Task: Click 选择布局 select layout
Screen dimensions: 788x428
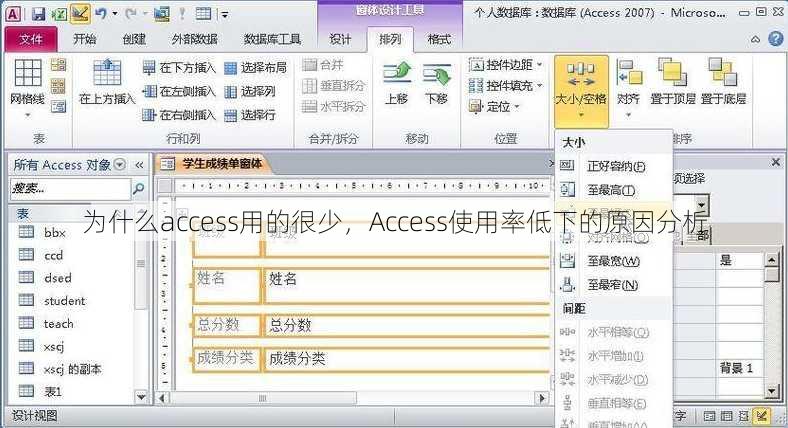Action: (255, 67)
